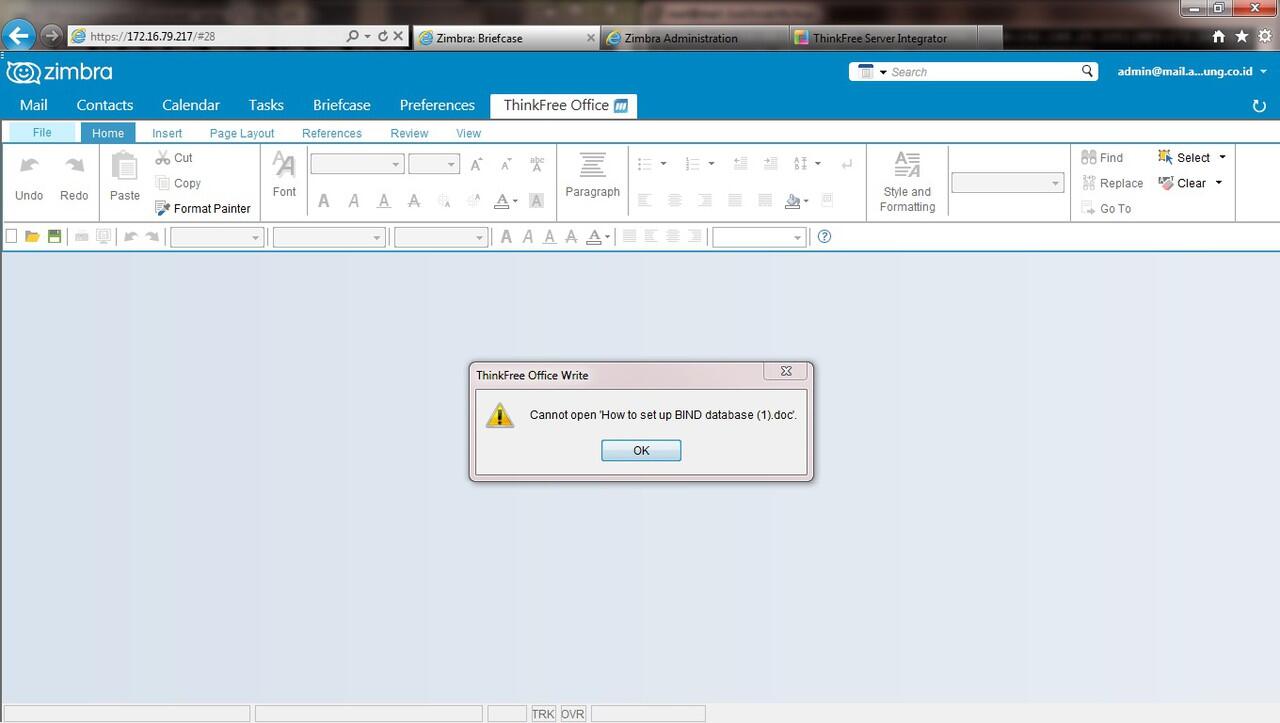The width and height of the screenshot is (1280, 723).
Task: Switch to References ribbon tab
Action: click(x=332, y=133)
